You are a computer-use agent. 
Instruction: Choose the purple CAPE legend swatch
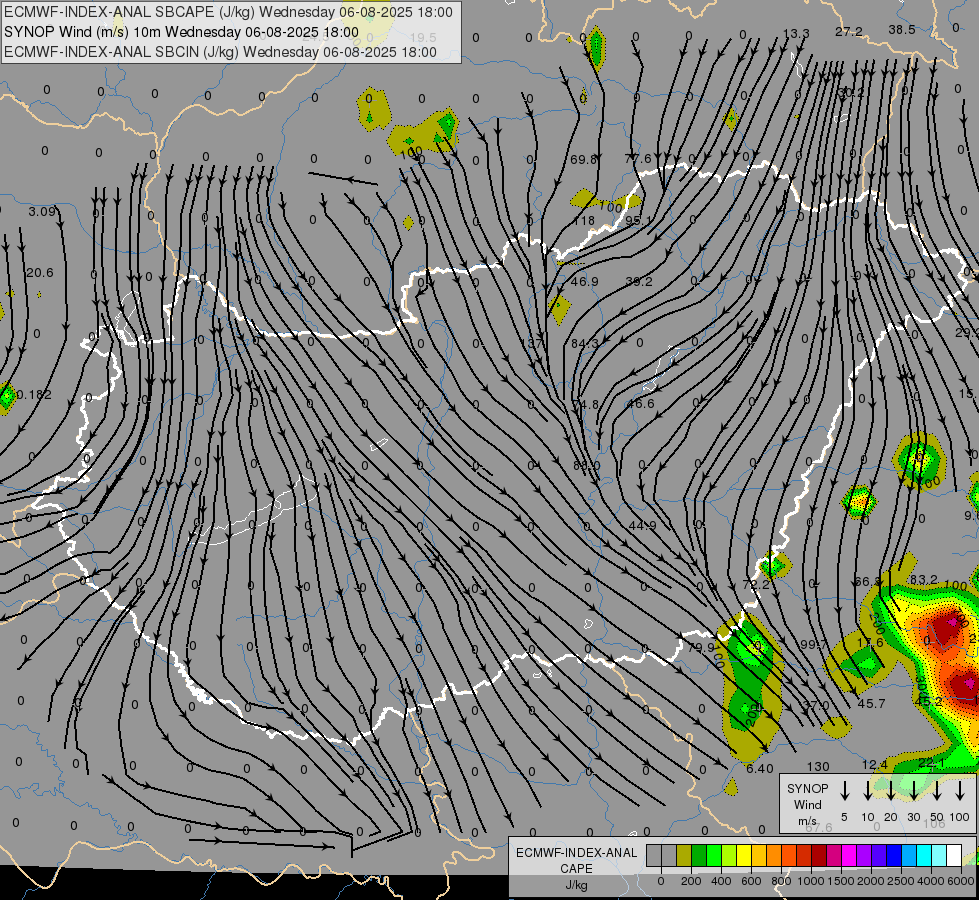coord(863,855)
